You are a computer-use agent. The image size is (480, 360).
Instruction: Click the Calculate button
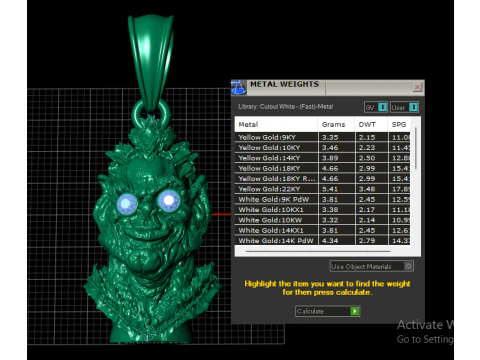pyautogui.click(x=327, y=311)
